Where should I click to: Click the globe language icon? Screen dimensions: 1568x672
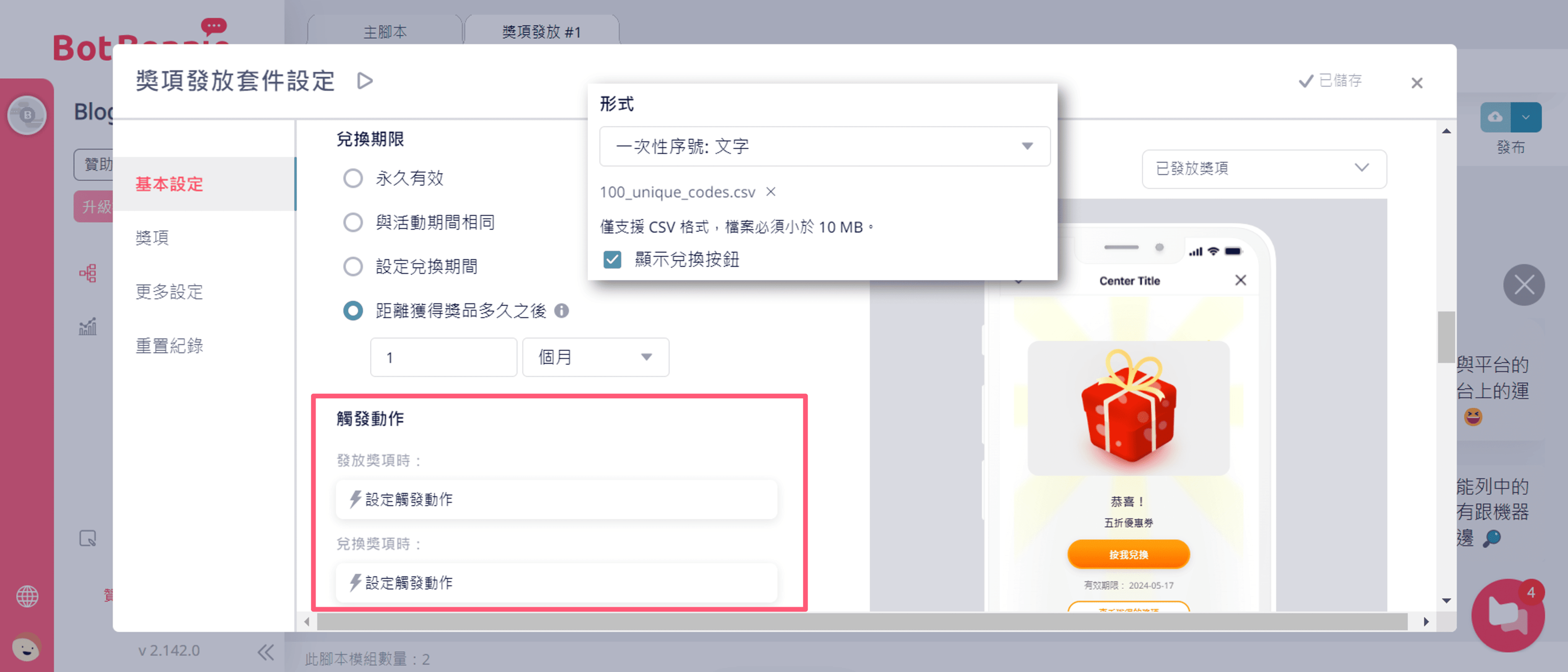tap(27, 596)
